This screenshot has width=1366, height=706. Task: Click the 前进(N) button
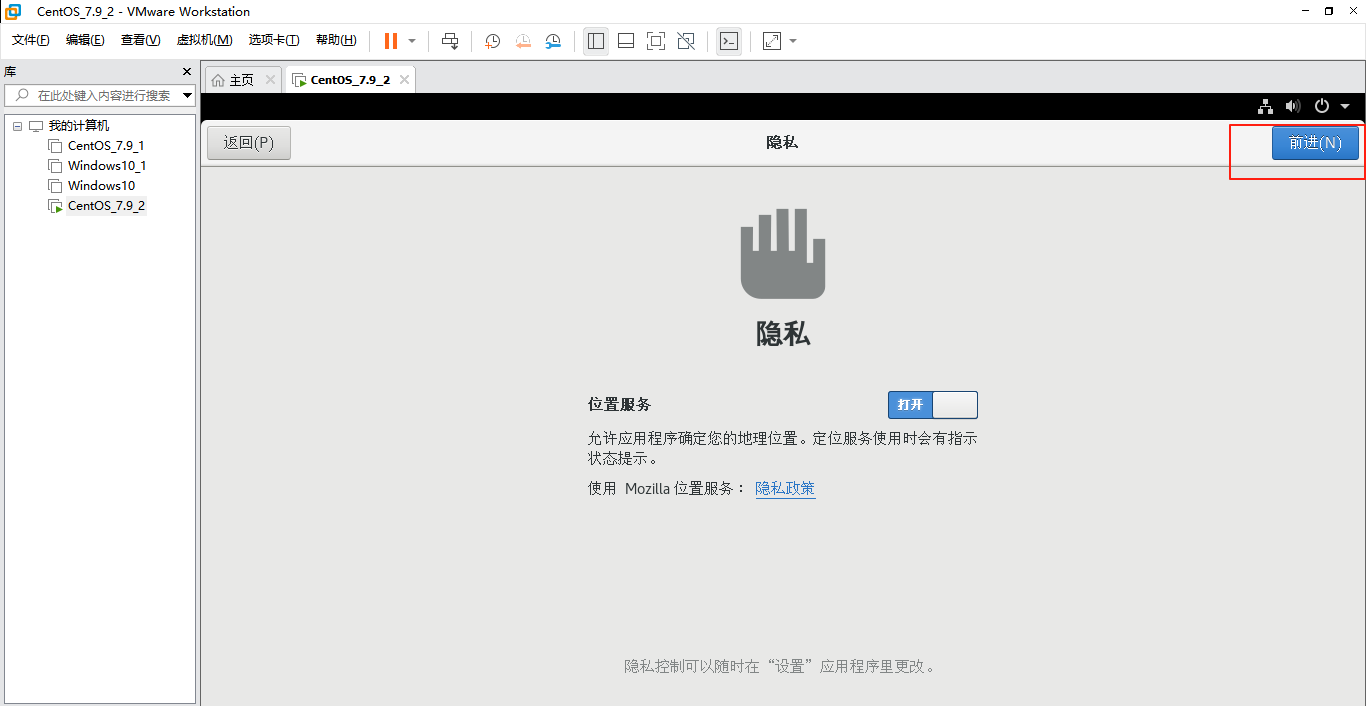coord(1315,143)
